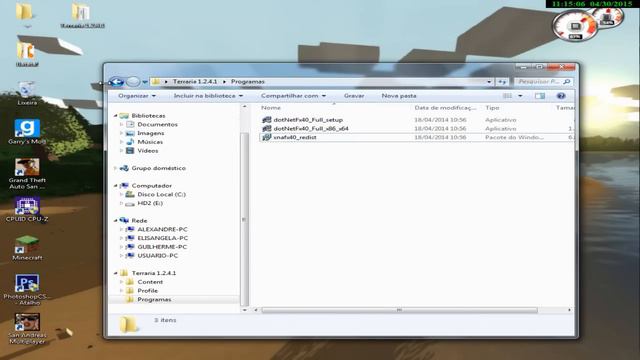Sort by the Nome column header
The height and width of the screenshot is (360, 640).
[271, 108]
